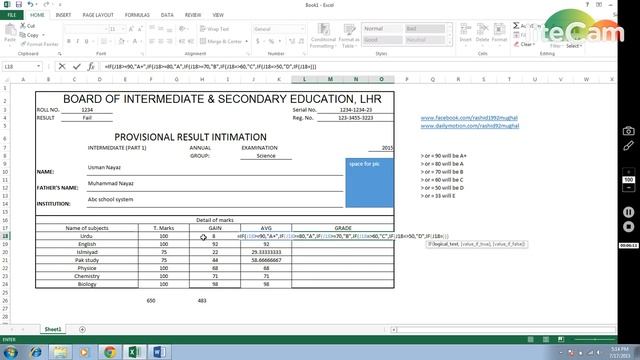Take a snapshot with liteCam camera icon
This screenshot has height=360, width=640.
[x=629, y=131]
